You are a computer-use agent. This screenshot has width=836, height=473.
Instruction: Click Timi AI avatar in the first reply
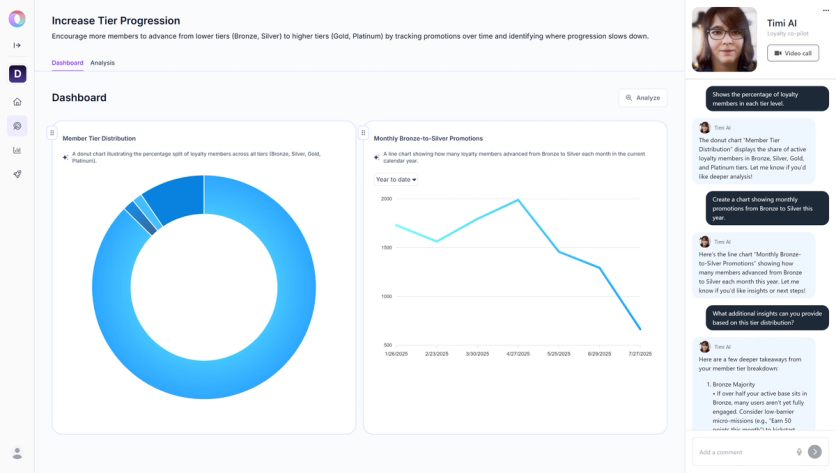(704, 128)
